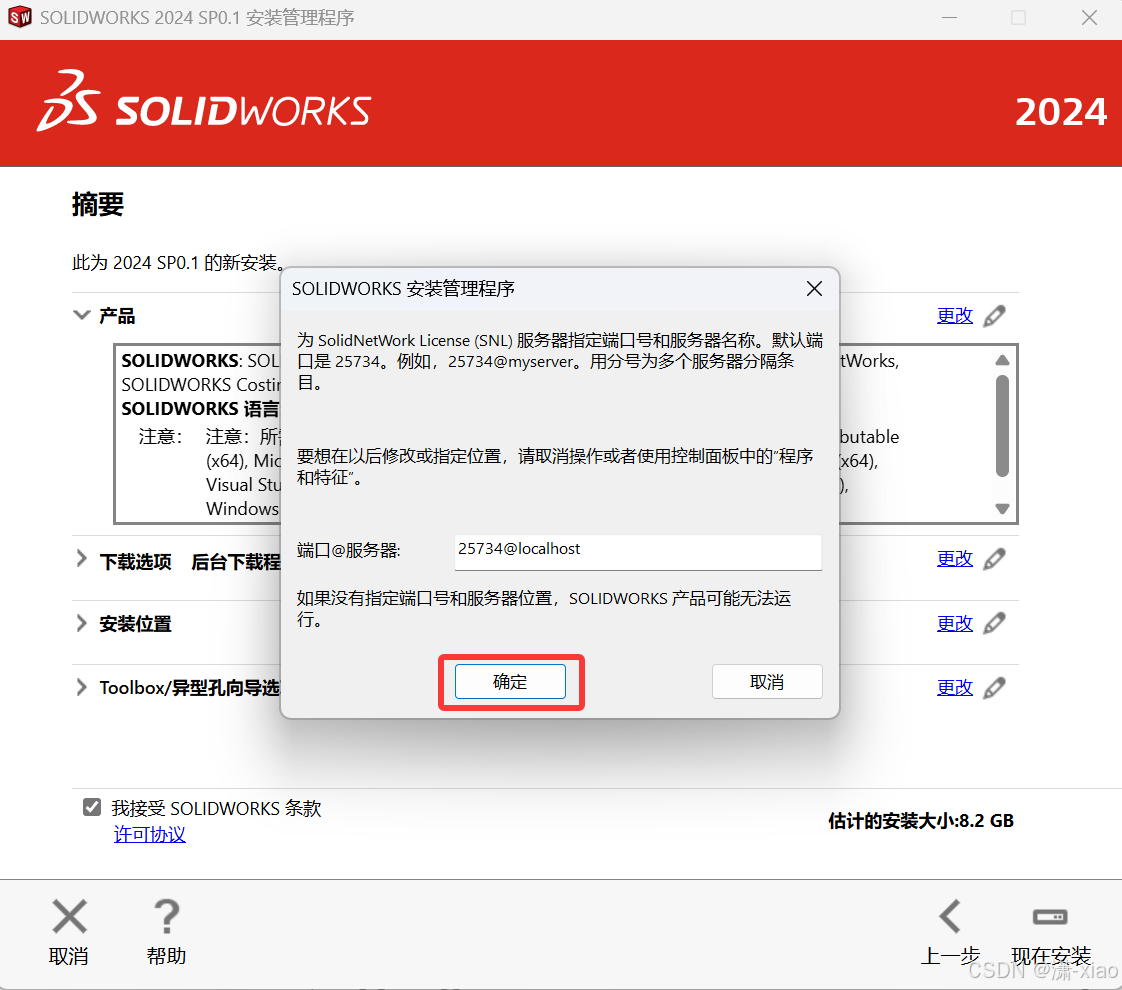Collapse the 产品 section chevron
The height and width of the screenshot is (990, 1122).
click(x=82, y=315)
